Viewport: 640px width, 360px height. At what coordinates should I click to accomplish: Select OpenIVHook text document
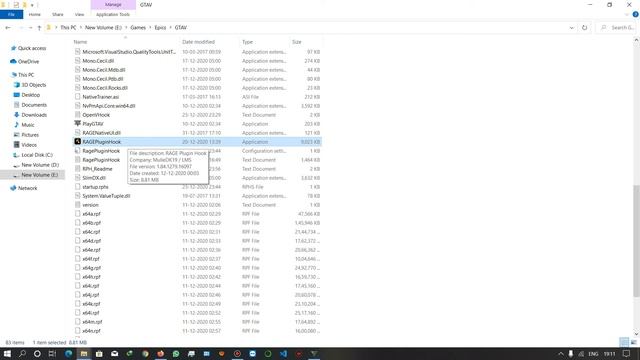coord(96,115)
